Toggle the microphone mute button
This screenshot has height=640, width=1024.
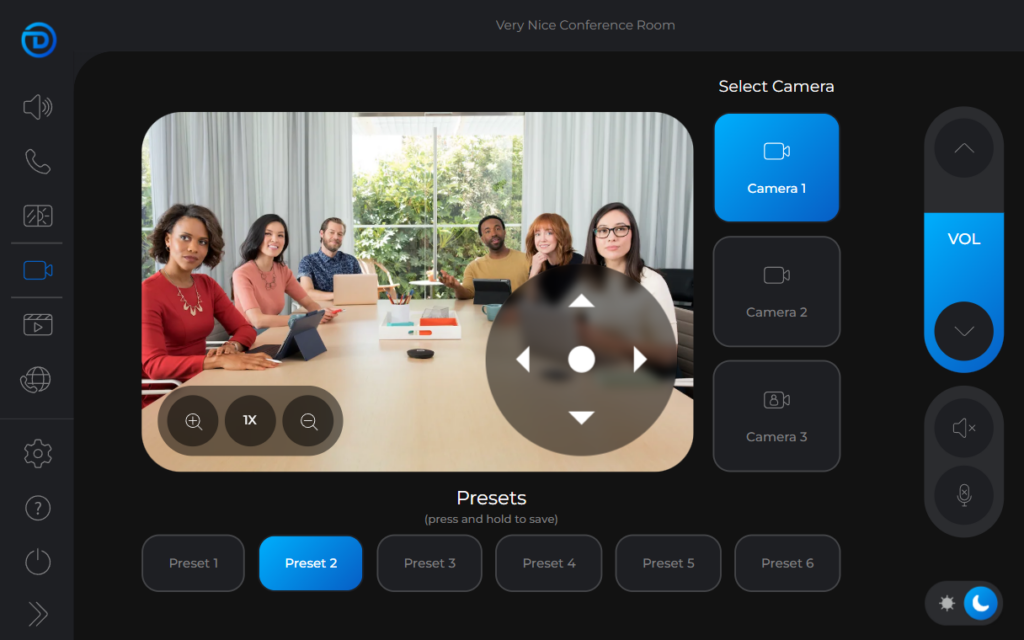point(963,495)
